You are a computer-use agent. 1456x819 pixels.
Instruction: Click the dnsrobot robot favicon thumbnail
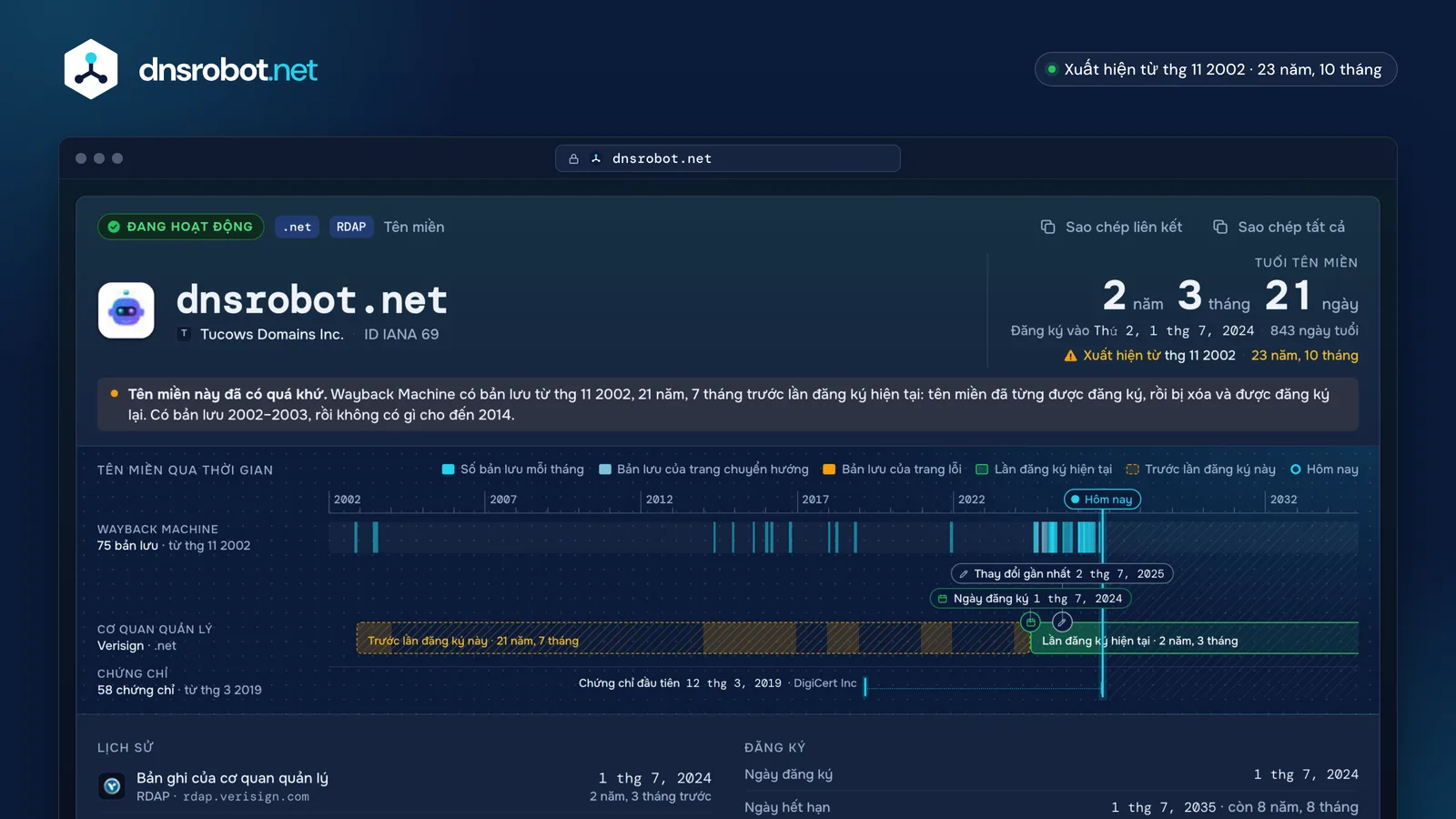(x=126, y=310)
